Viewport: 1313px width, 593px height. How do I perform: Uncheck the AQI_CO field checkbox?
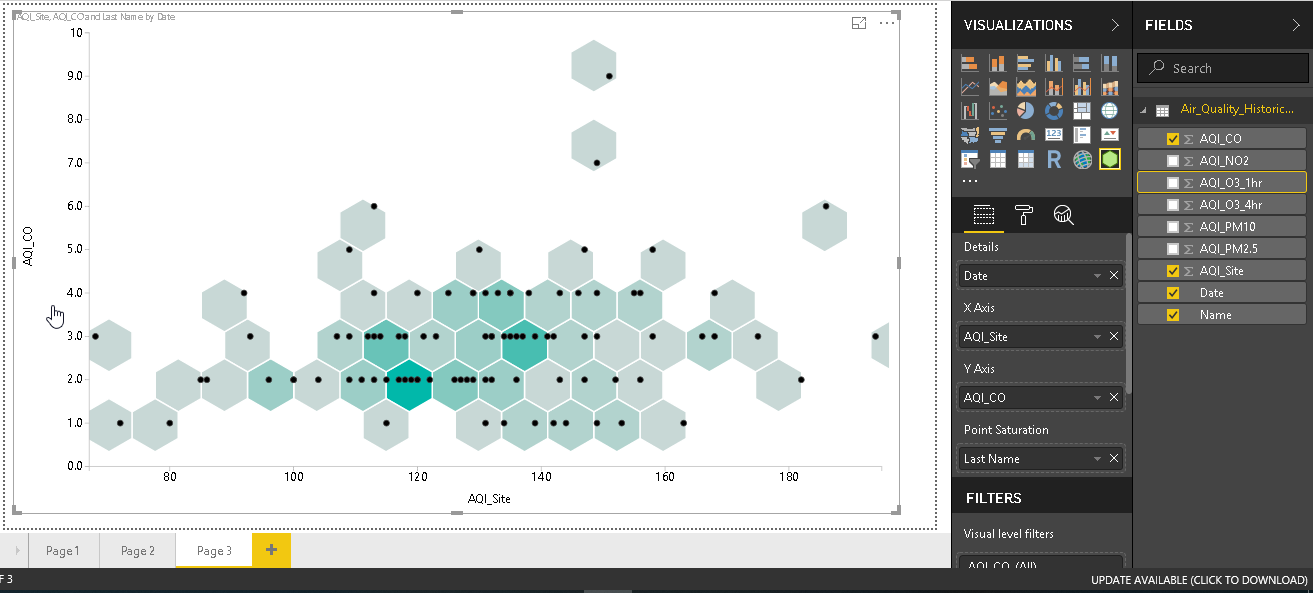[x=1173, y=139]
